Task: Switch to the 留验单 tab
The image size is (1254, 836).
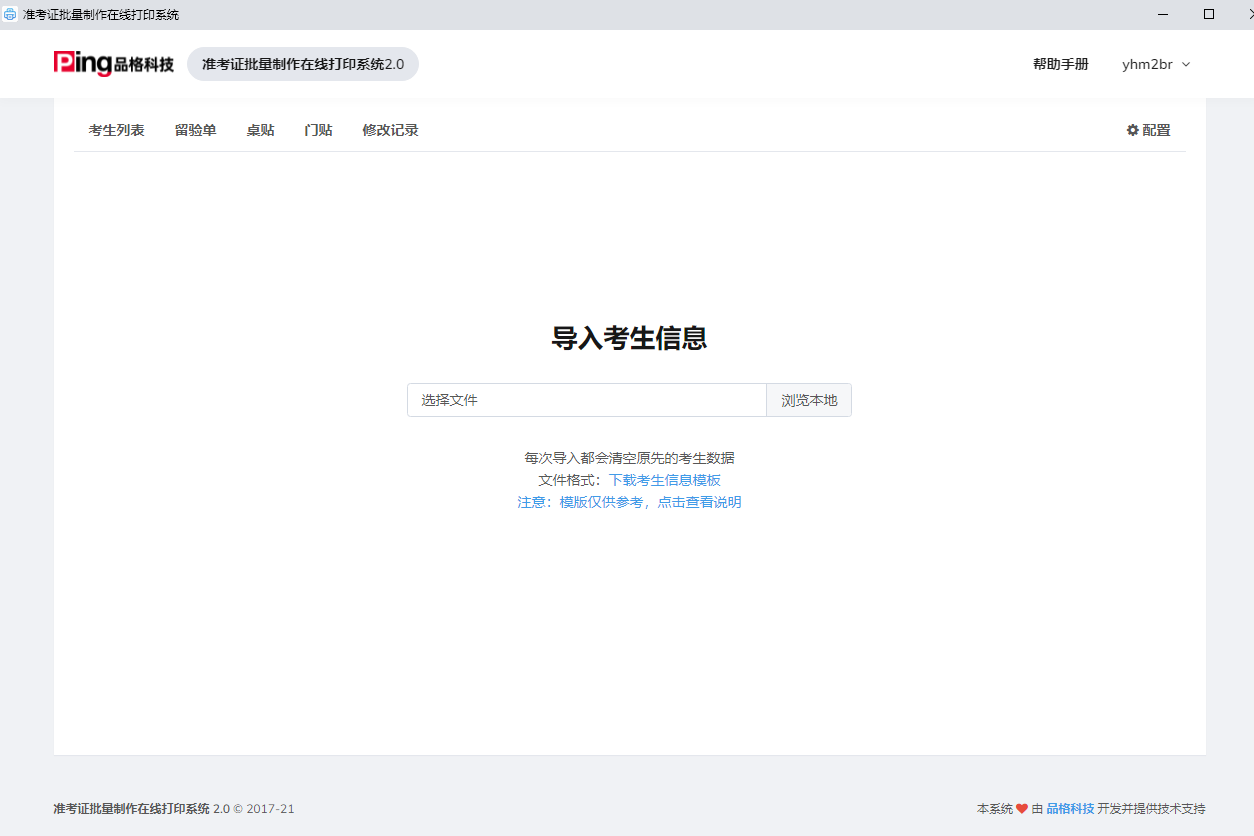Action: click(196, 130)
